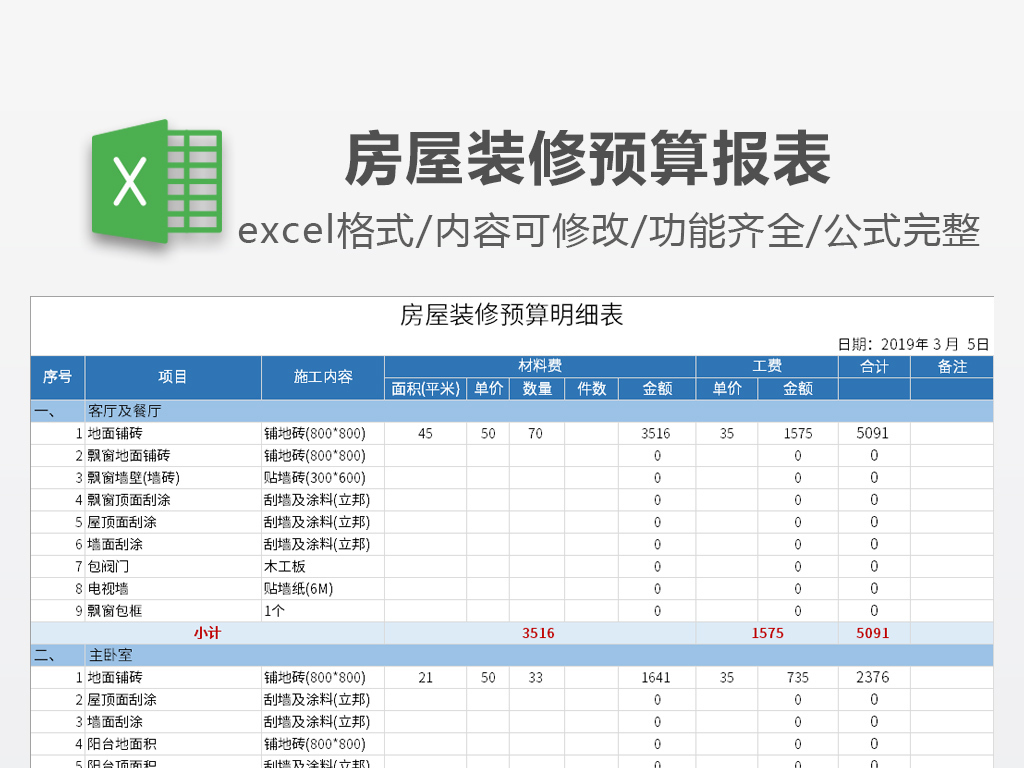The height and width of the screenshot is (768, 1024).
Task: Select the 序号 column header
Action: (x=57, y=377)
